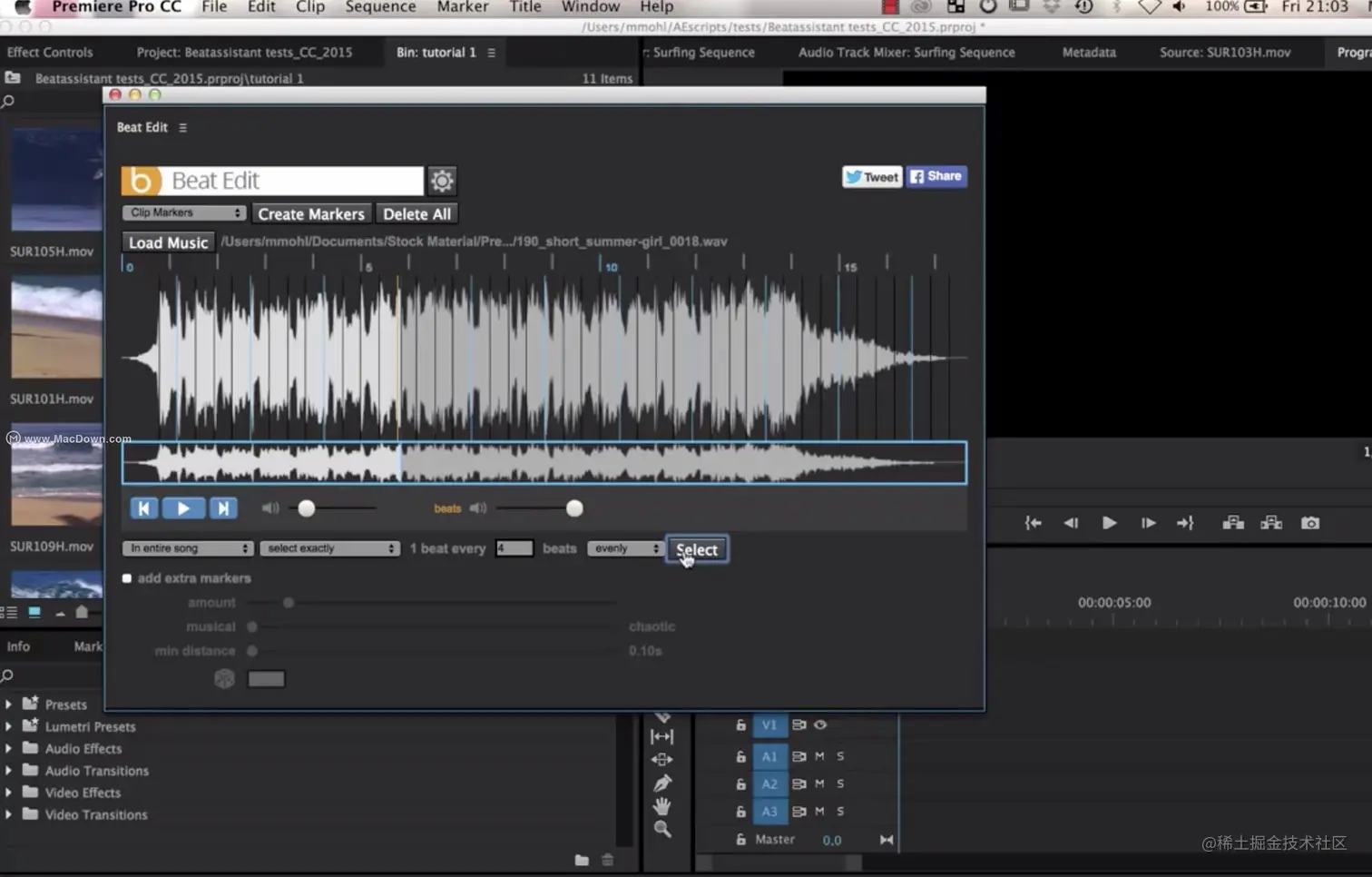Image resolution: width=1372 pixels, height=877 pixels.
Task: Mute music volume speaker icon
Action: (270, 507)
